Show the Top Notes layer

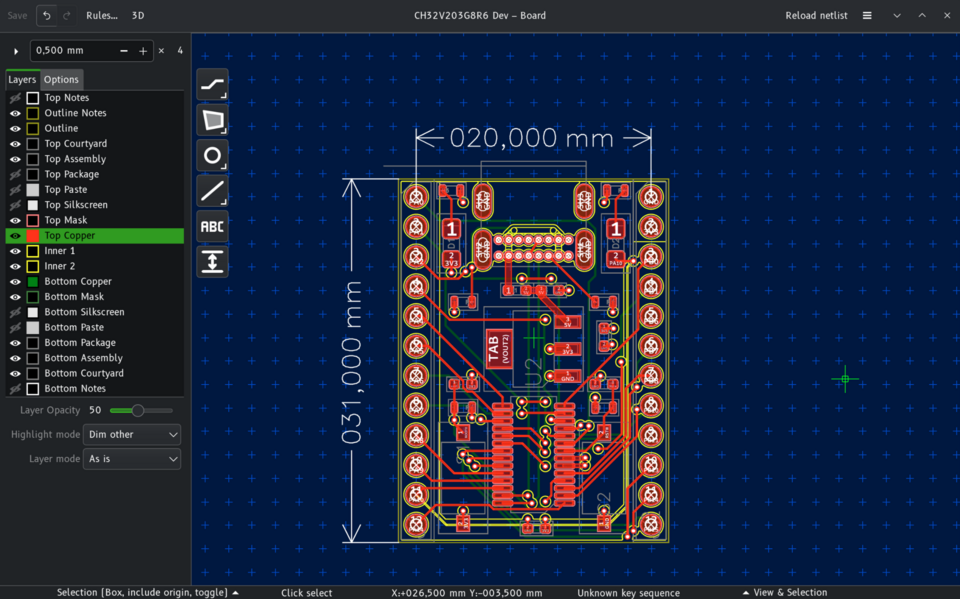(15, 98)
